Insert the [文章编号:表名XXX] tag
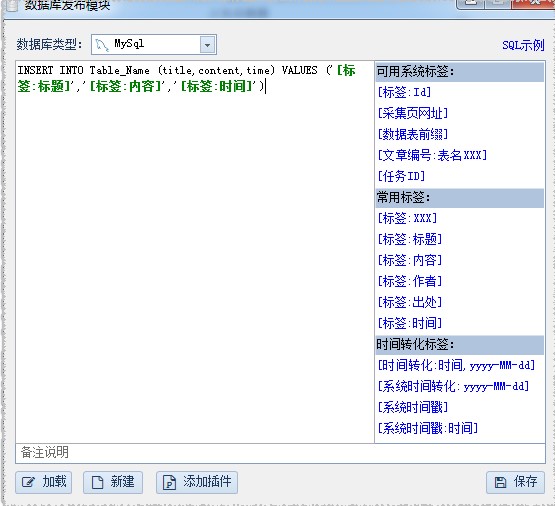This screenshot has width=555, height=506. (432, 155)
